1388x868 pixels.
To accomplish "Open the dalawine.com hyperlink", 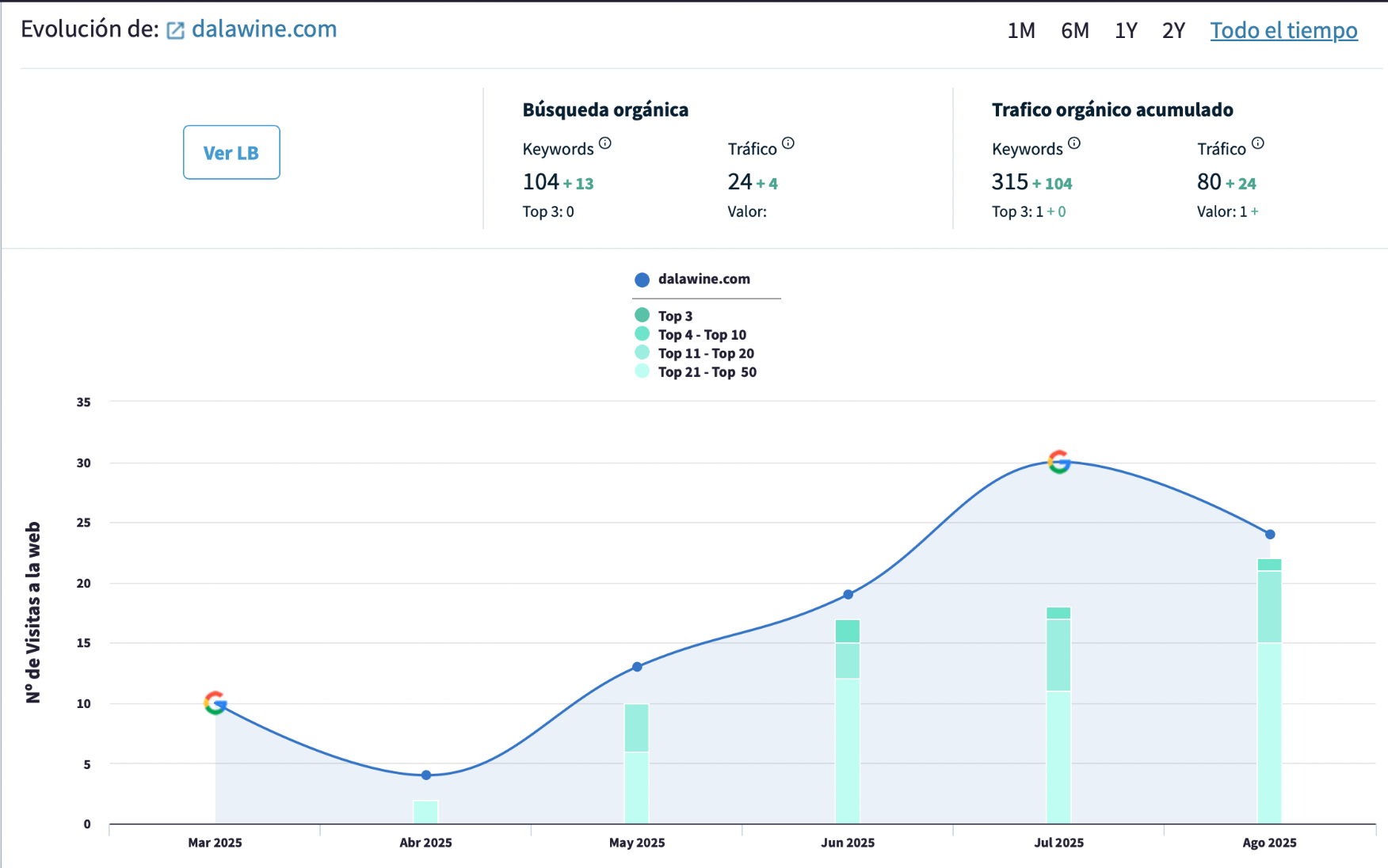I will pyautogui.click(x=264, y=29).
